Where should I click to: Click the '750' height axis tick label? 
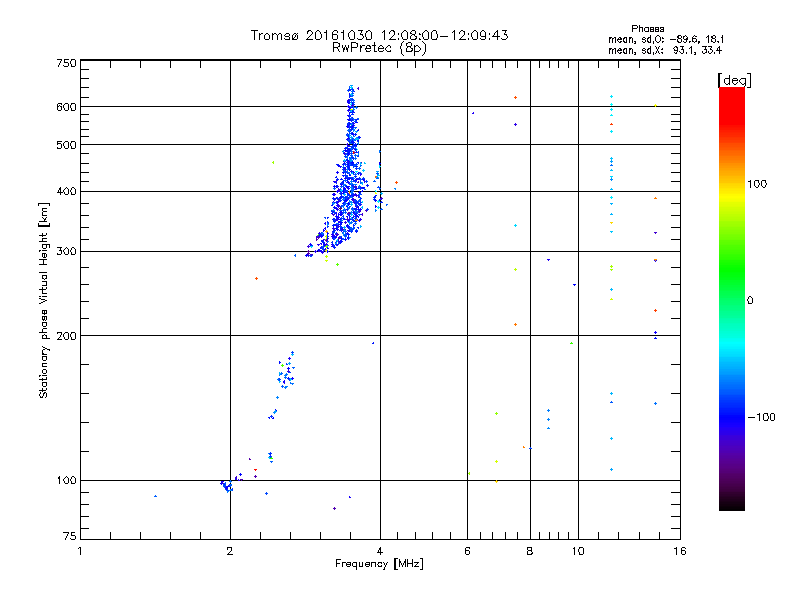tap(67, 63)
